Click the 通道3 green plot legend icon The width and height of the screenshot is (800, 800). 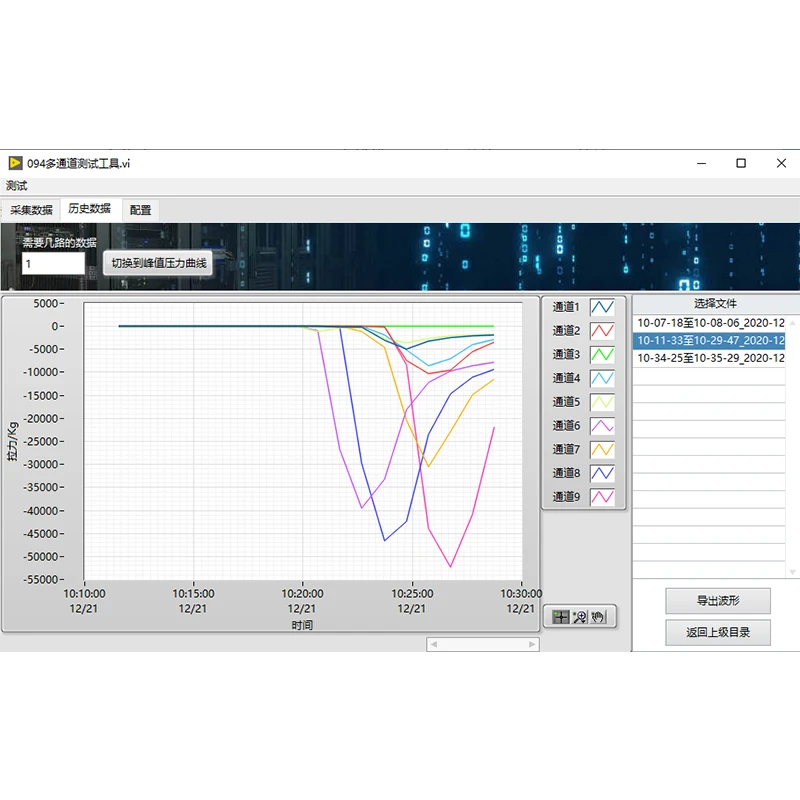tap(602, 355)
